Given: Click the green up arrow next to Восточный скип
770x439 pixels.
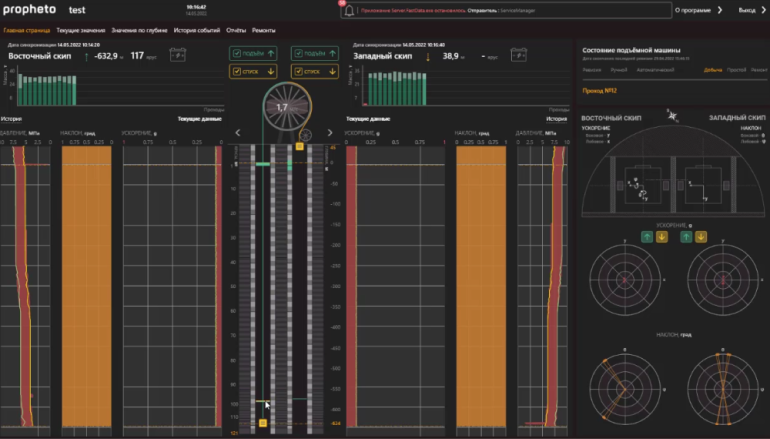Looking at the screenshot, I should tap(86, 57).
